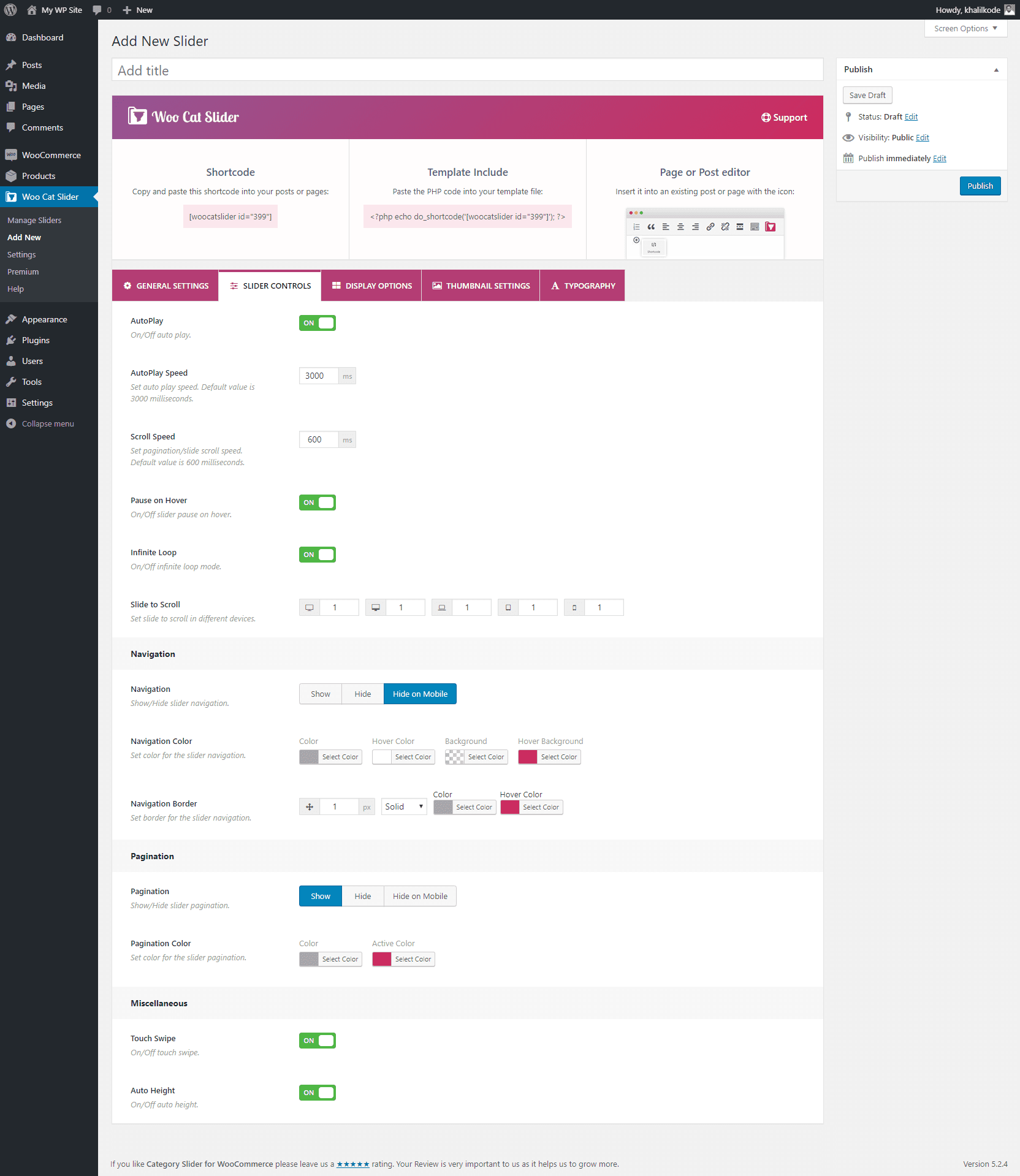
Task: Click the Woo Cat Slider sidebar icon
Action: tap(11, 197)
